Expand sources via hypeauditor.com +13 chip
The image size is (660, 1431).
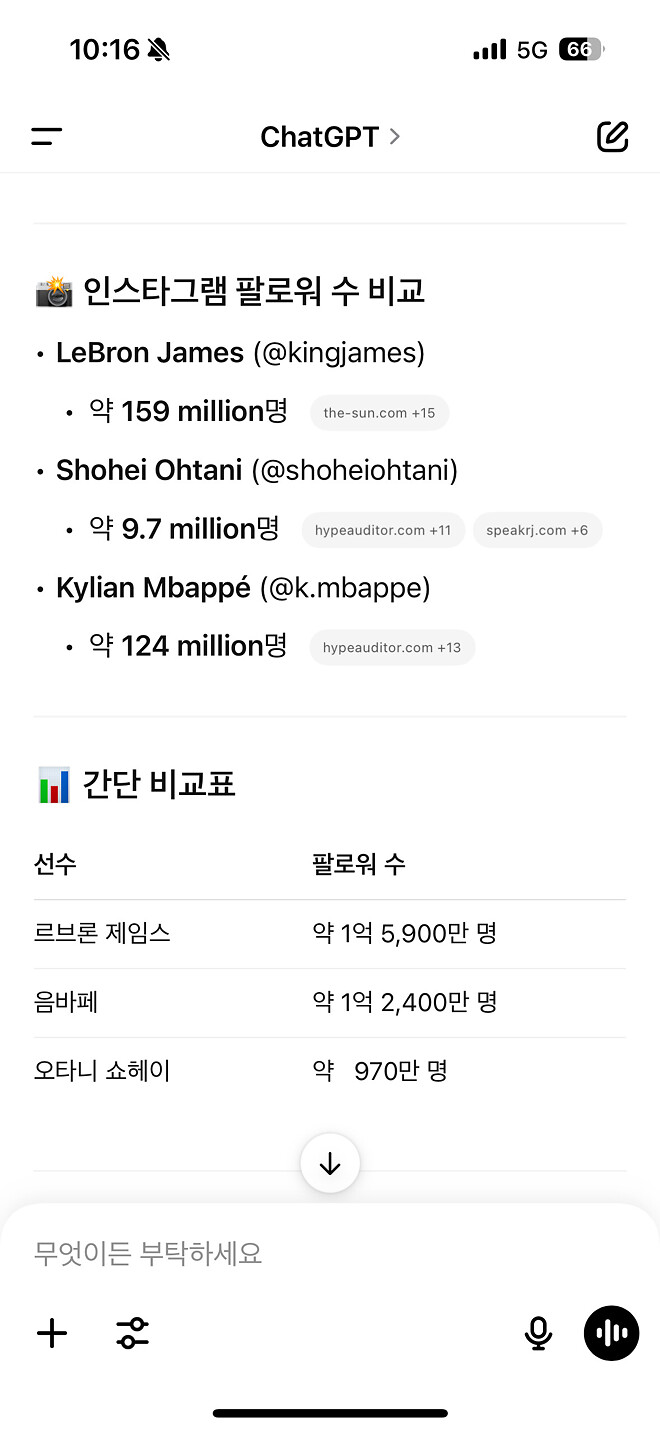[x=392, y=647]
